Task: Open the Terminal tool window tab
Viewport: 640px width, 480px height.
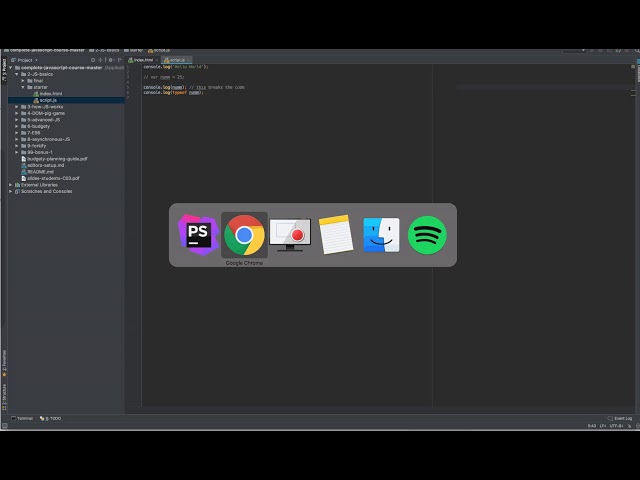Action: pos(22,418)
